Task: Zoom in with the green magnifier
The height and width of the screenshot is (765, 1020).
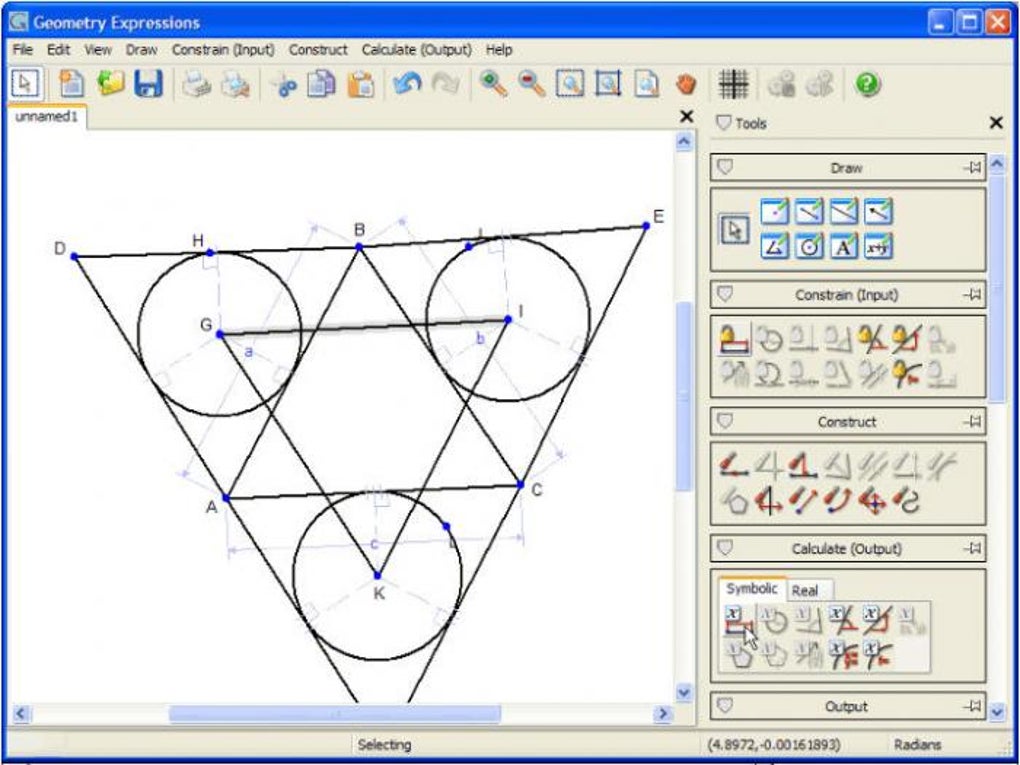Action: [x=493, y=84]
